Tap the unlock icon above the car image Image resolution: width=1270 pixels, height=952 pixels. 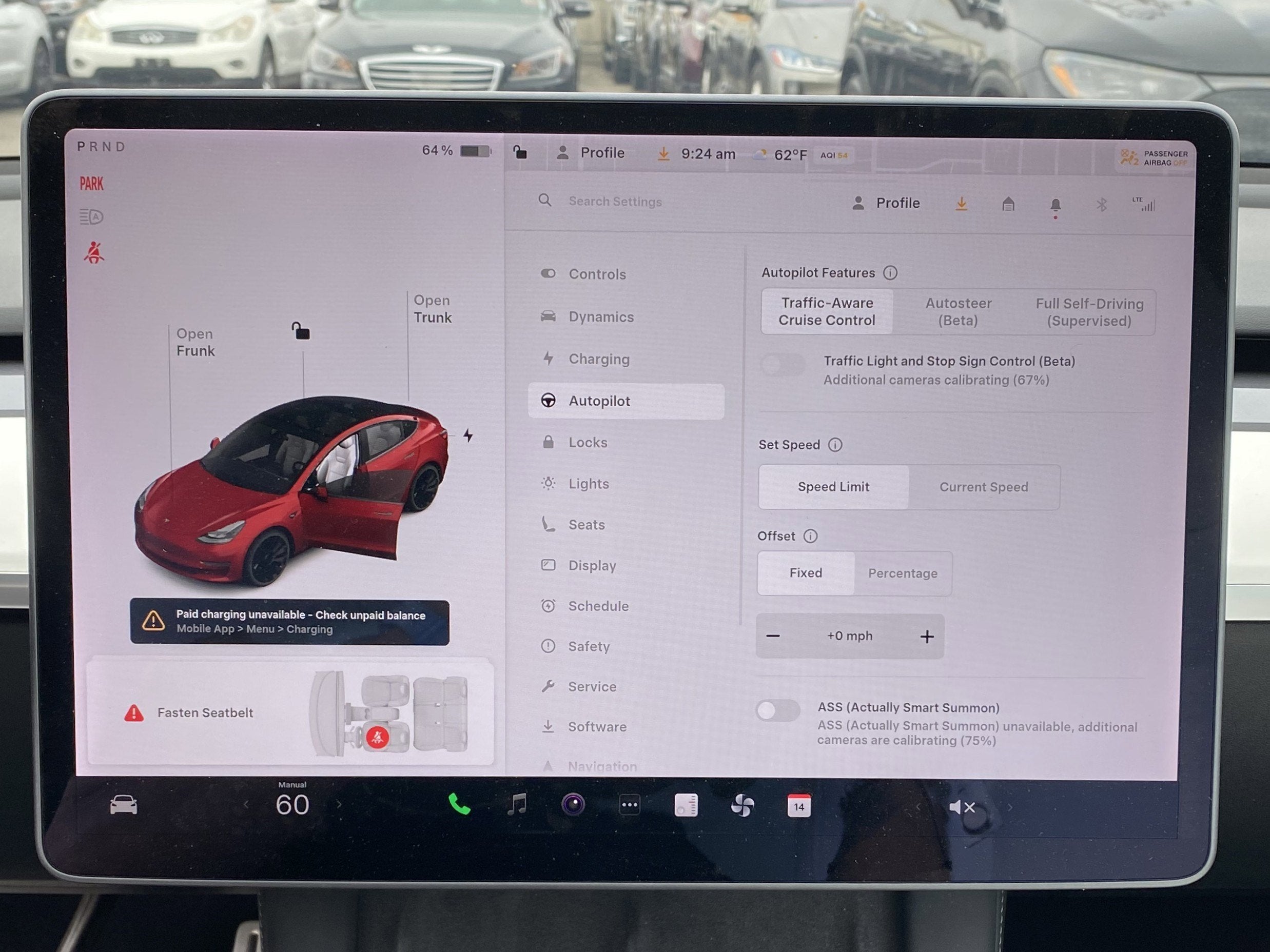point(300,330)
